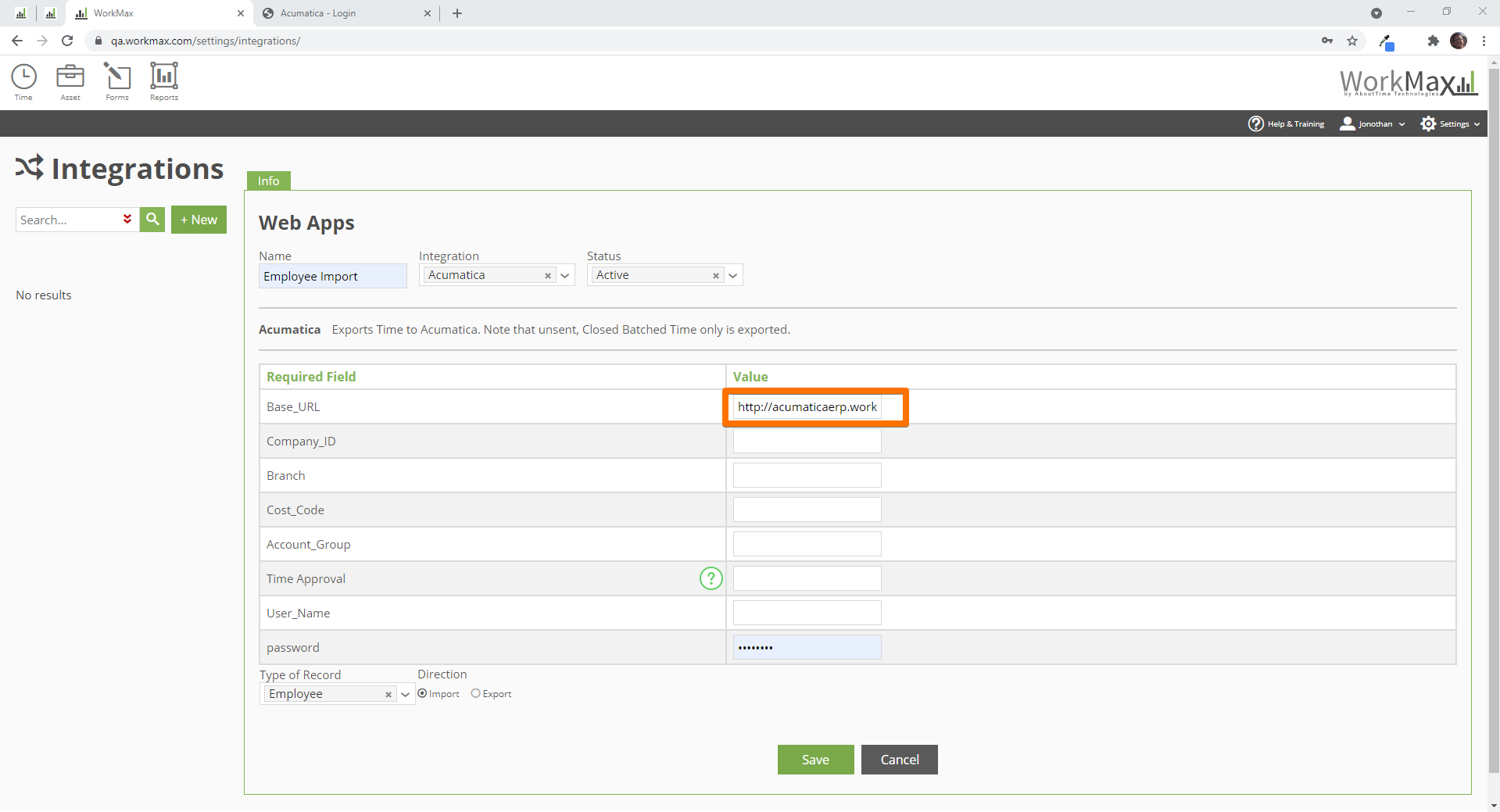This screenshot has height=812, width=1500.
Task: Click the green search magnifier button
Action: (152, 220)
